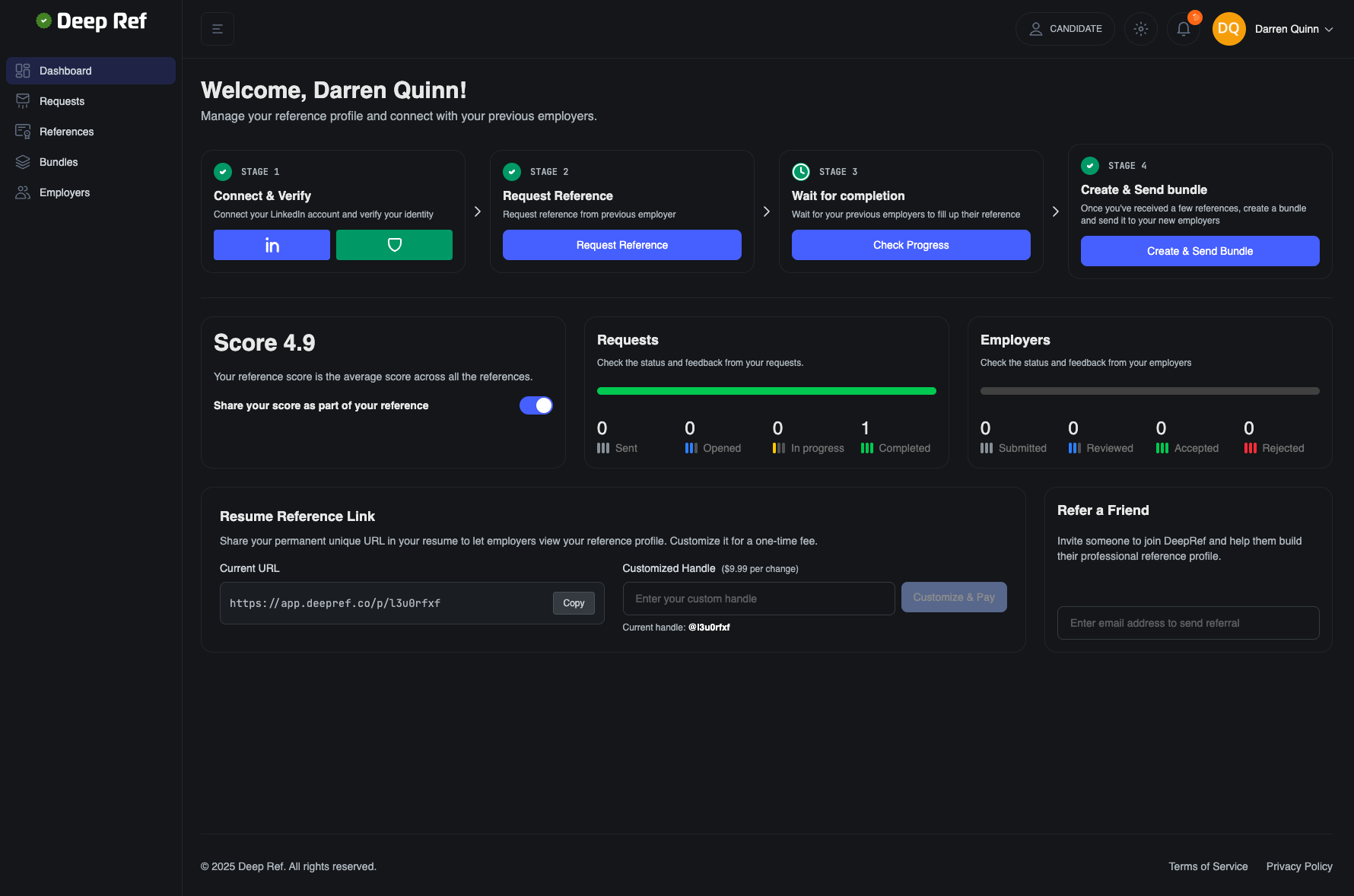Toggle 'Share your score as part of your reference'

coord(536,405)
